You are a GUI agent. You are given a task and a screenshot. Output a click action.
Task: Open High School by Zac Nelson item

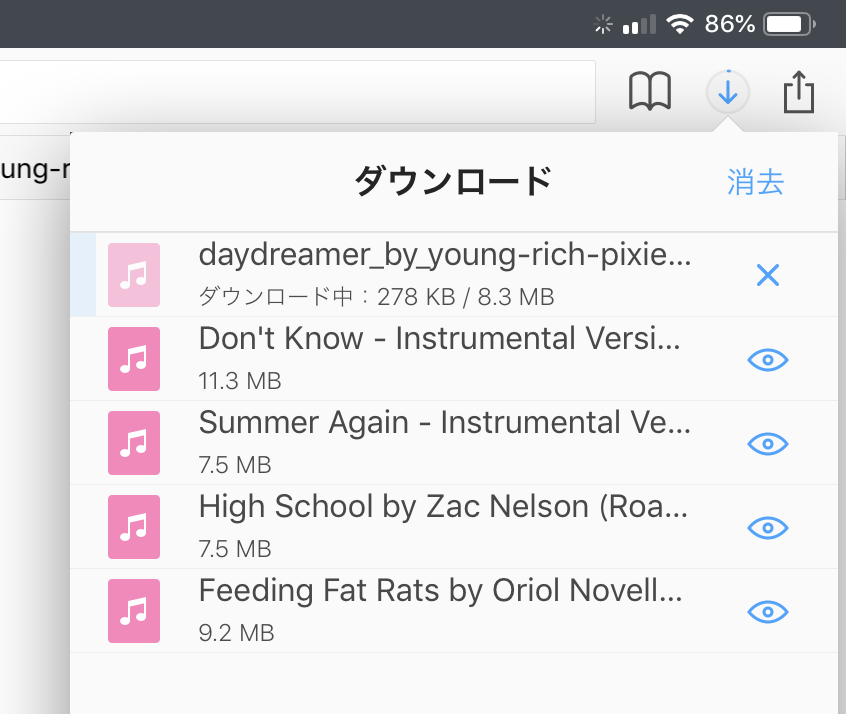445,508
